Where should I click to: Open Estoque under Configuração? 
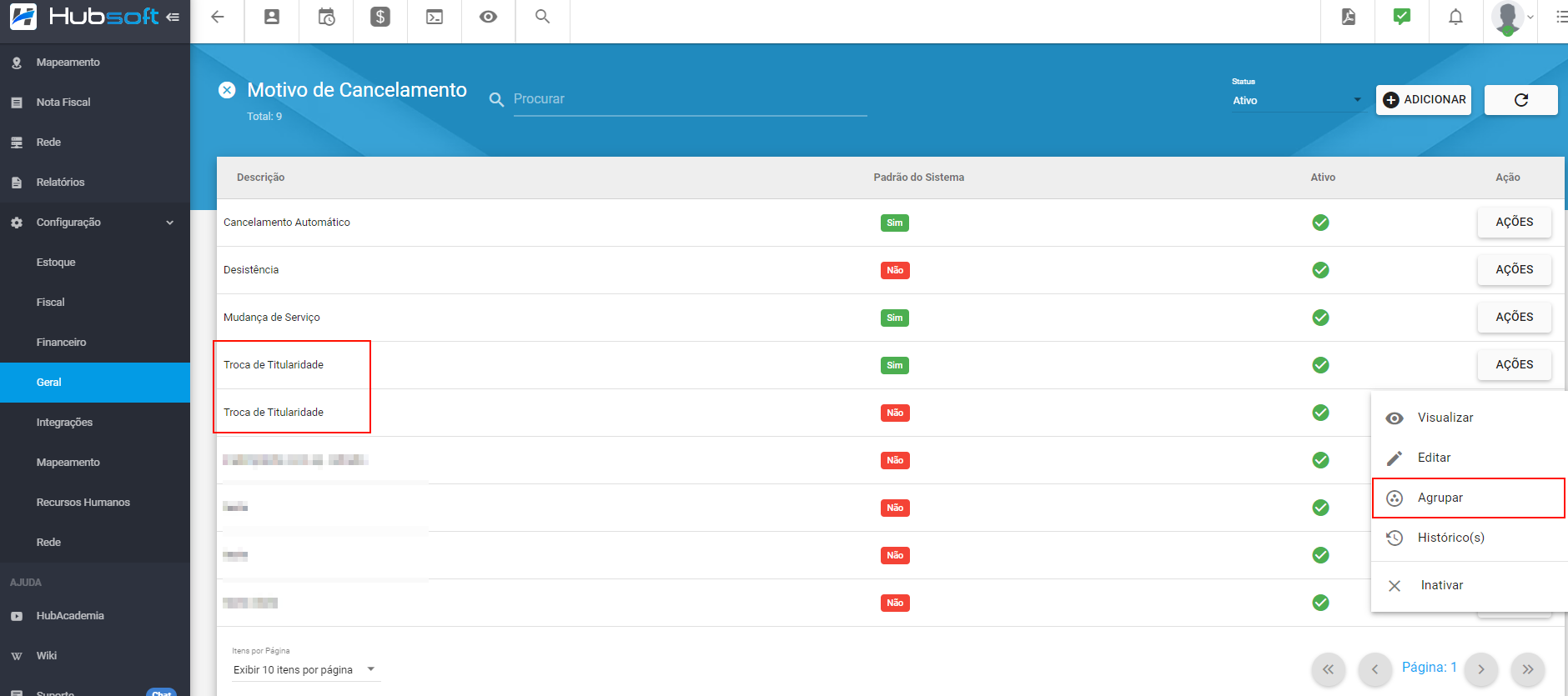[x=95, y=263]
